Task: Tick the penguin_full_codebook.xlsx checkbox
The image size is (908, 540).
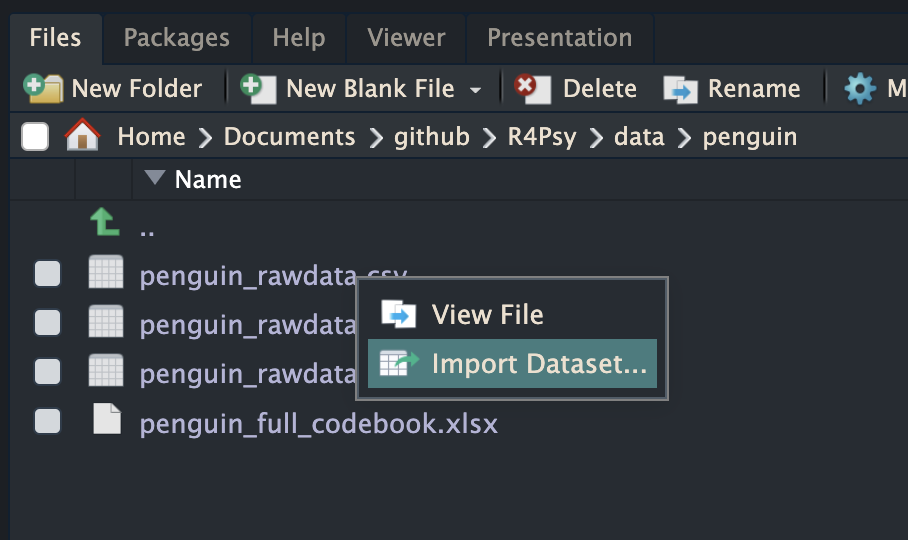Action: pos(47,421)
